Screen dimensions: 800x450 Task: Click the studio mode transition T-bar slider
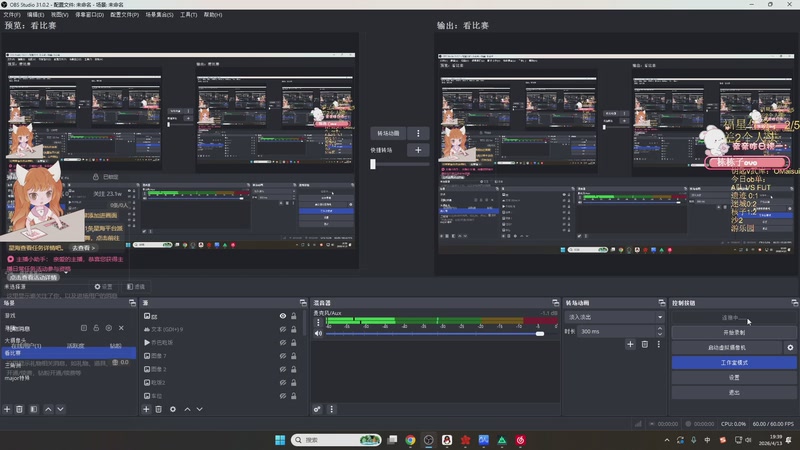373,164
